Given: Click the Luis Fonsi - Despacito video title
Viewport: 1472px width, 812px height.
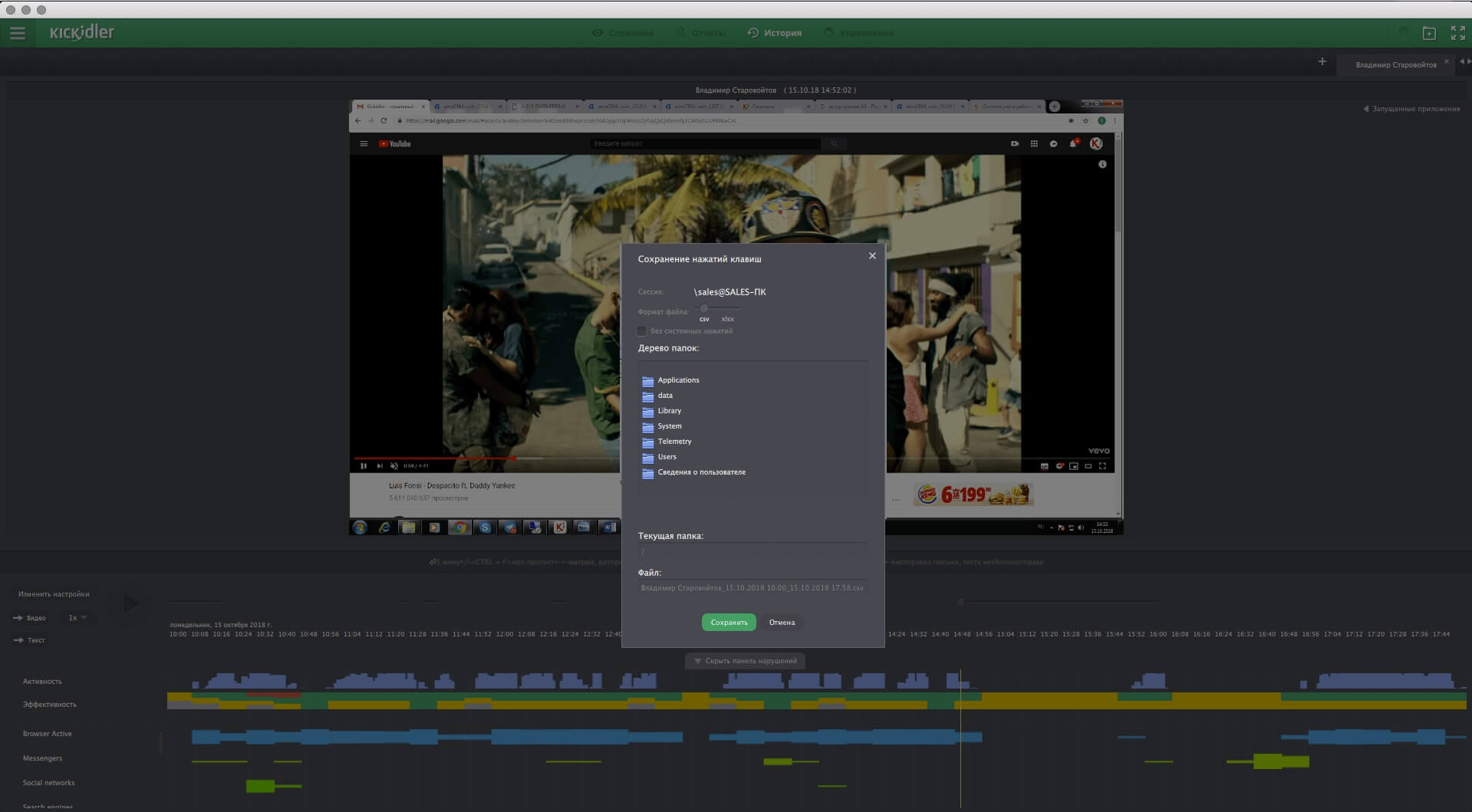Looking at the screenshot, I should [452, 485].
